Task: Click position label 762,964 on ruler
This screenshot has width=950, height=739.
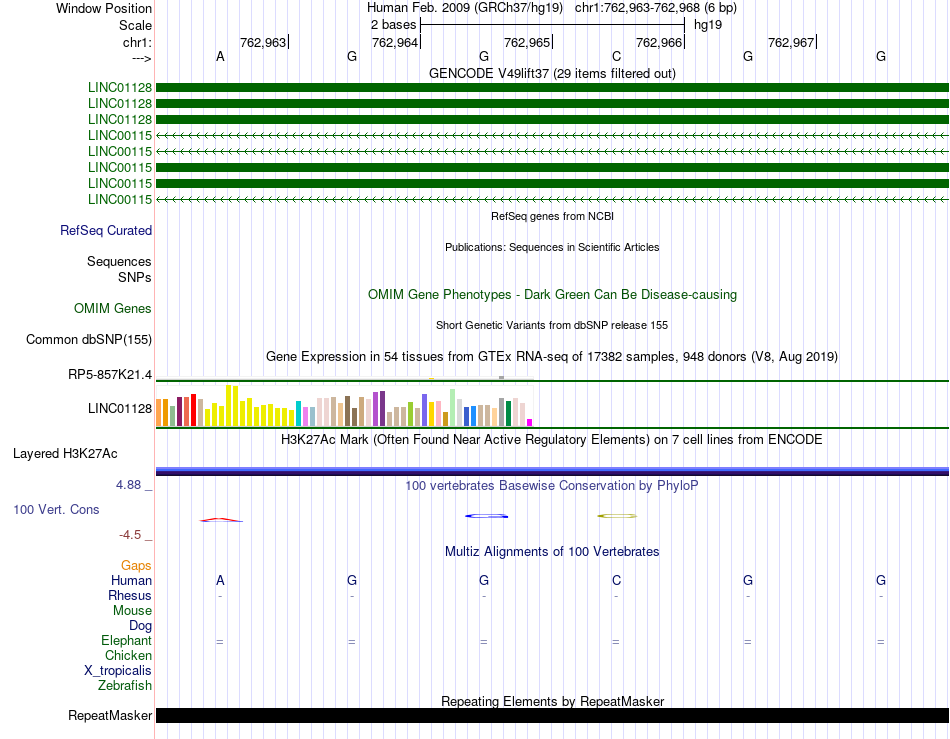Action: click(395, 42)
